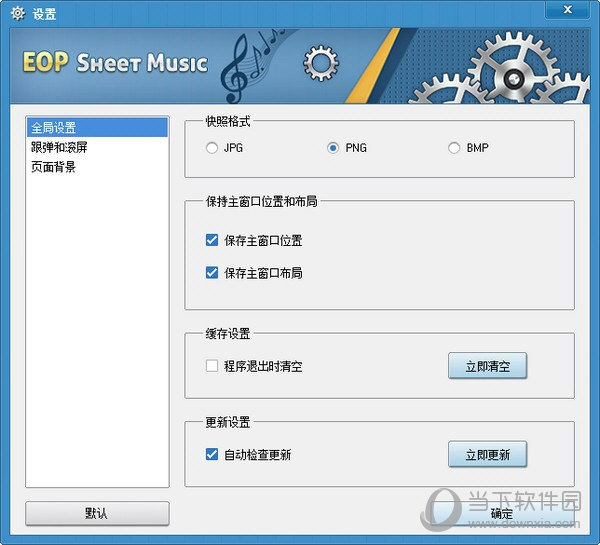Screen dimensions: 600x545
Task: Open 全局设置 category
Action: click(x=97, y=127)
